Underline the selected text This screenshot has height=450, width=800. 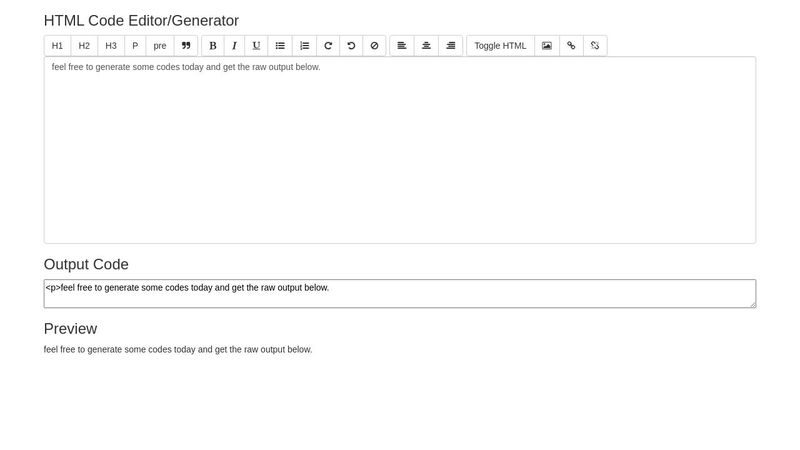[x=257, y=46]
